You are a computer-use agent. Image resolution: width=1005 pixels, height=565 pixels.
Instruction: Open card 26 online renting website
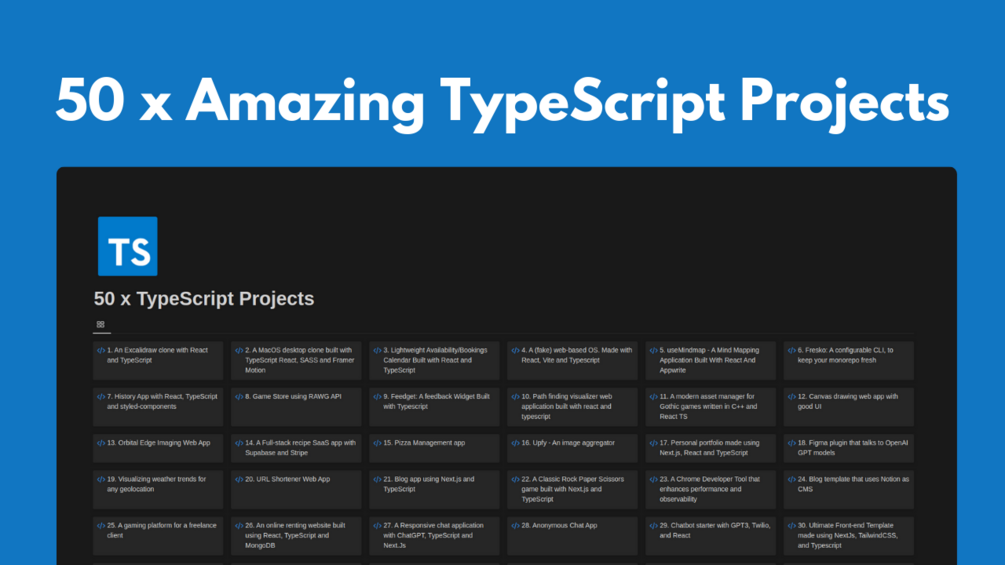coord(296,536)
